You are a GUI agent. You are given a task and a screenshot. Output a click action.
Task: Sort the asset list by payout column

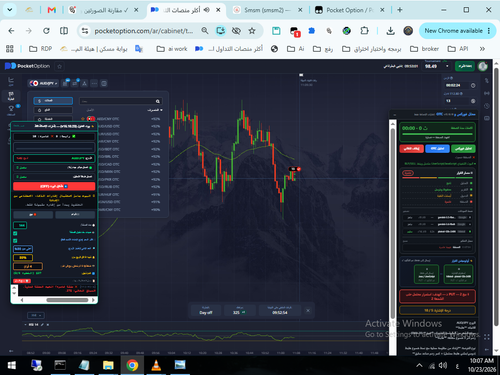coord(155,110)
